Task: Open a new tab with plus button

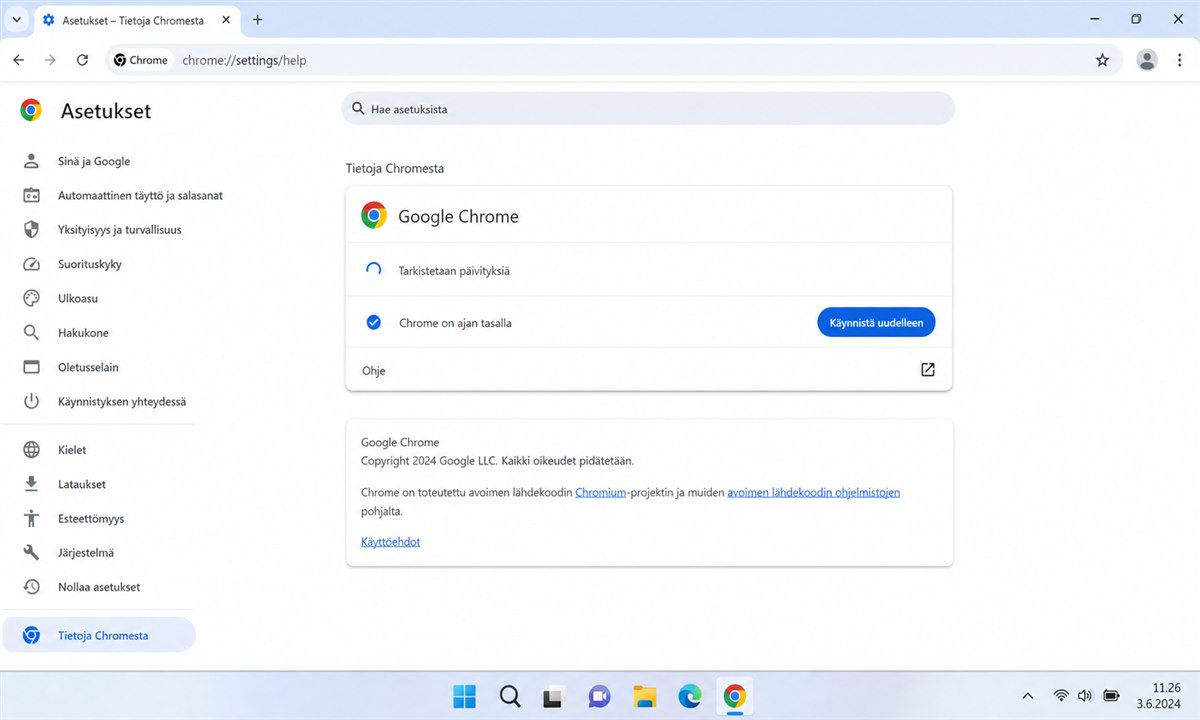Action: (257, 19)
